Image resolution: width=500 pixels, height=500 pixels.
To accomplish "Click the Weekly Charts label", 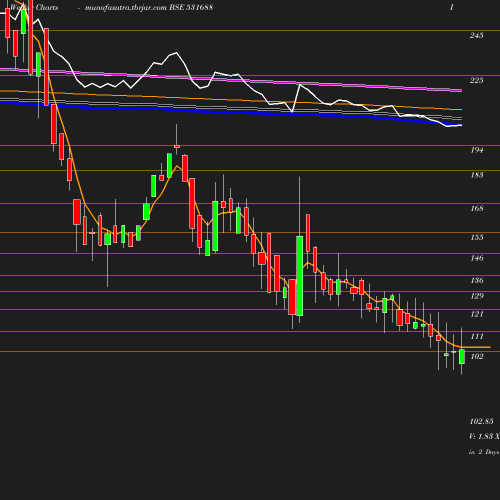I will coord(34,7).
